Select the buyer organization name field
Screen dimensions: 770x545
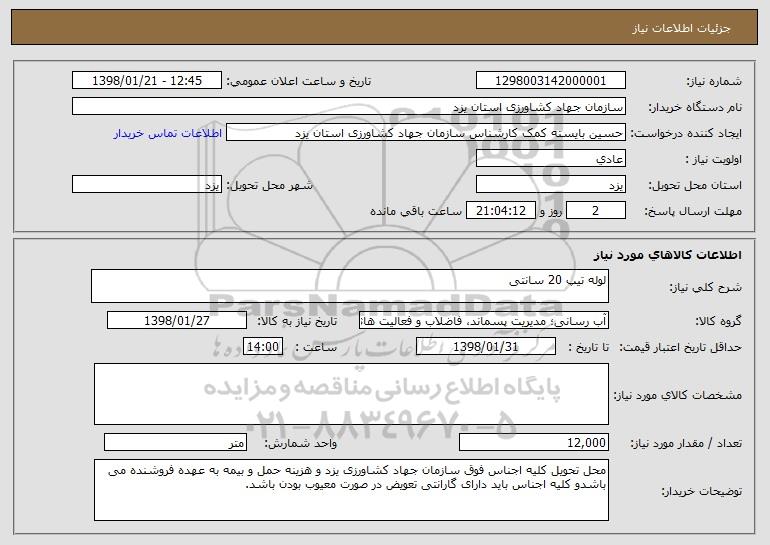point(349,107)
